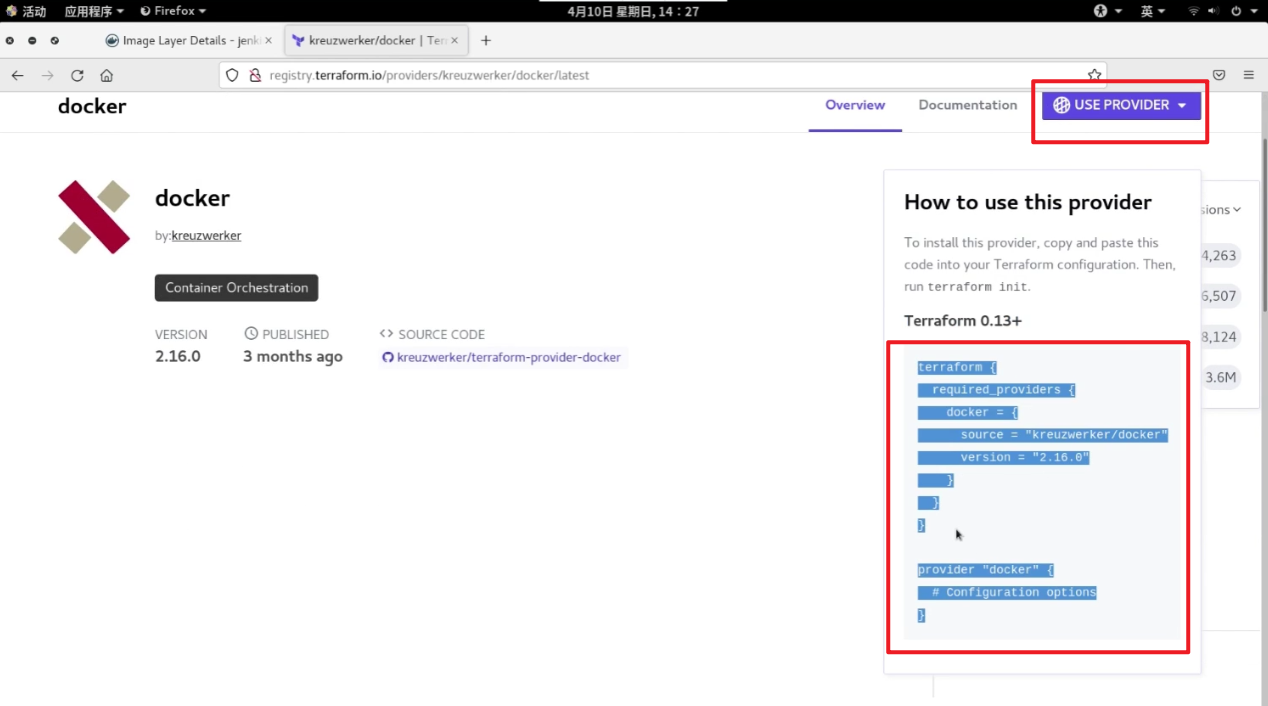Reload the current Terraform registry page
The height and width of the screenshot is (706, 1268).
[x=77, y=75]
